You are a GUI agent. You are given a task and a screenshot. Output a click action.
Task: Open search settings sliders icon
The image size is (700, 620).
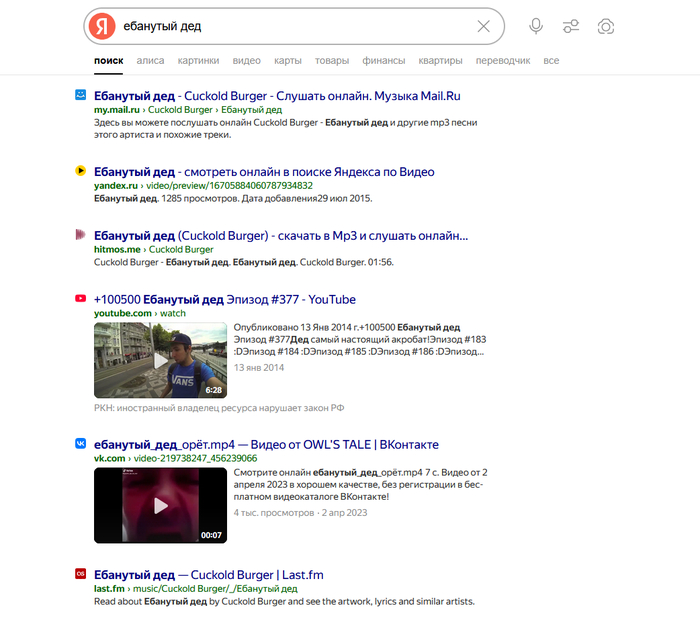pos(571,27)
